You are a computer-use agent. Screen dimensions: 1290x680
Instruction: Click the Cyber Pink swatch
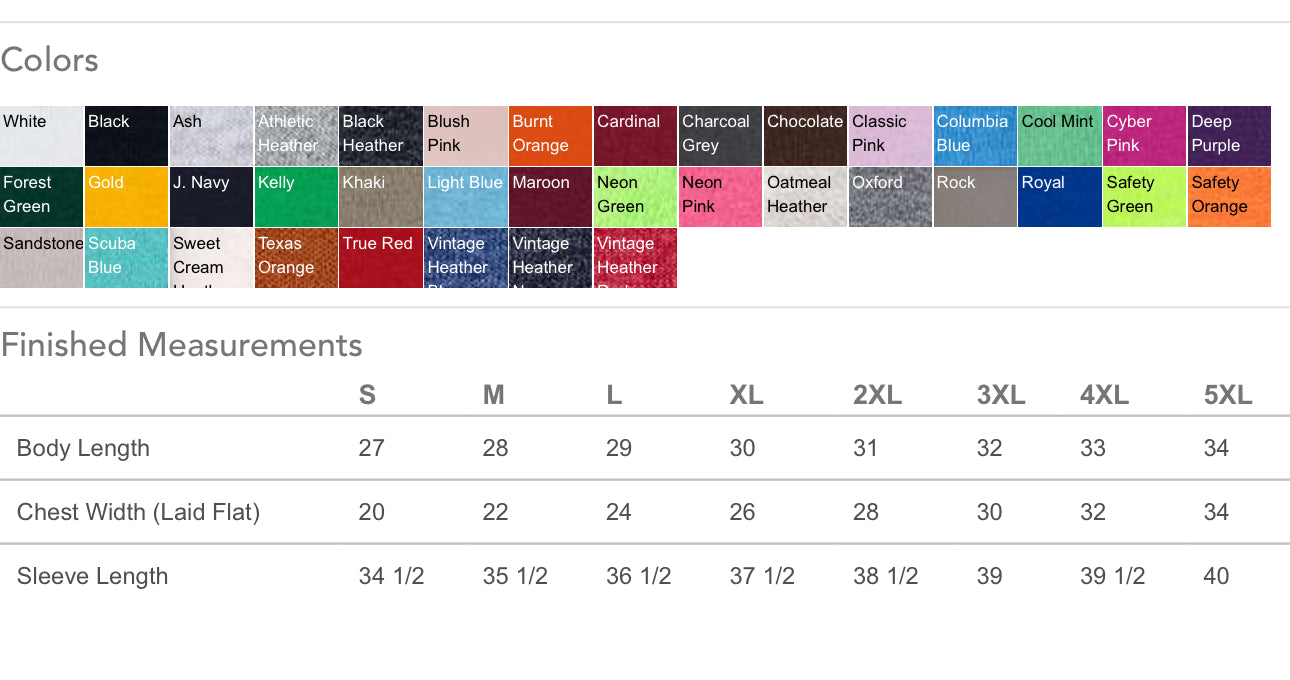[x=1144, y=136]
